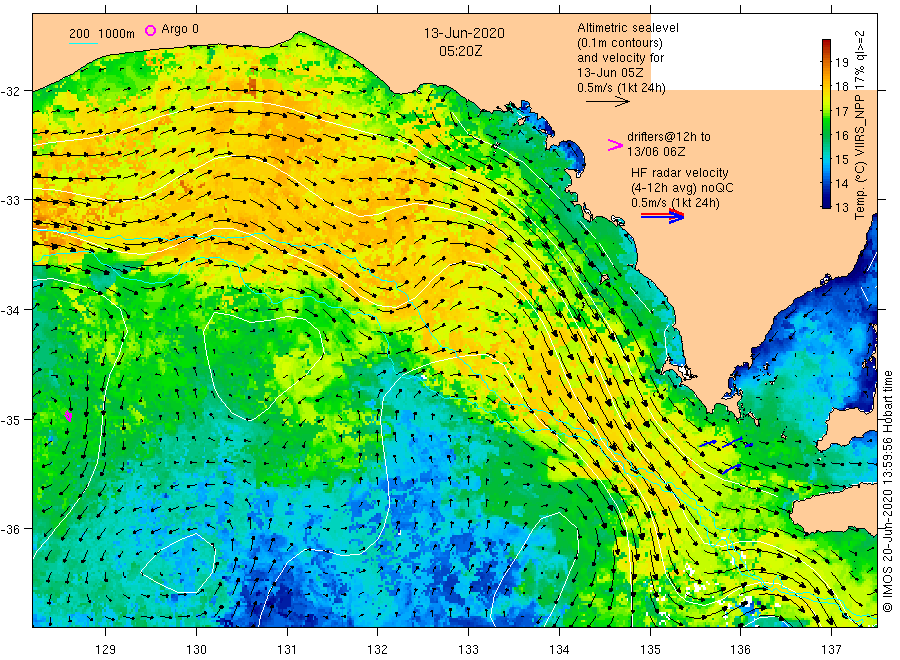Click the color bar value 16

tap(841, 135)
